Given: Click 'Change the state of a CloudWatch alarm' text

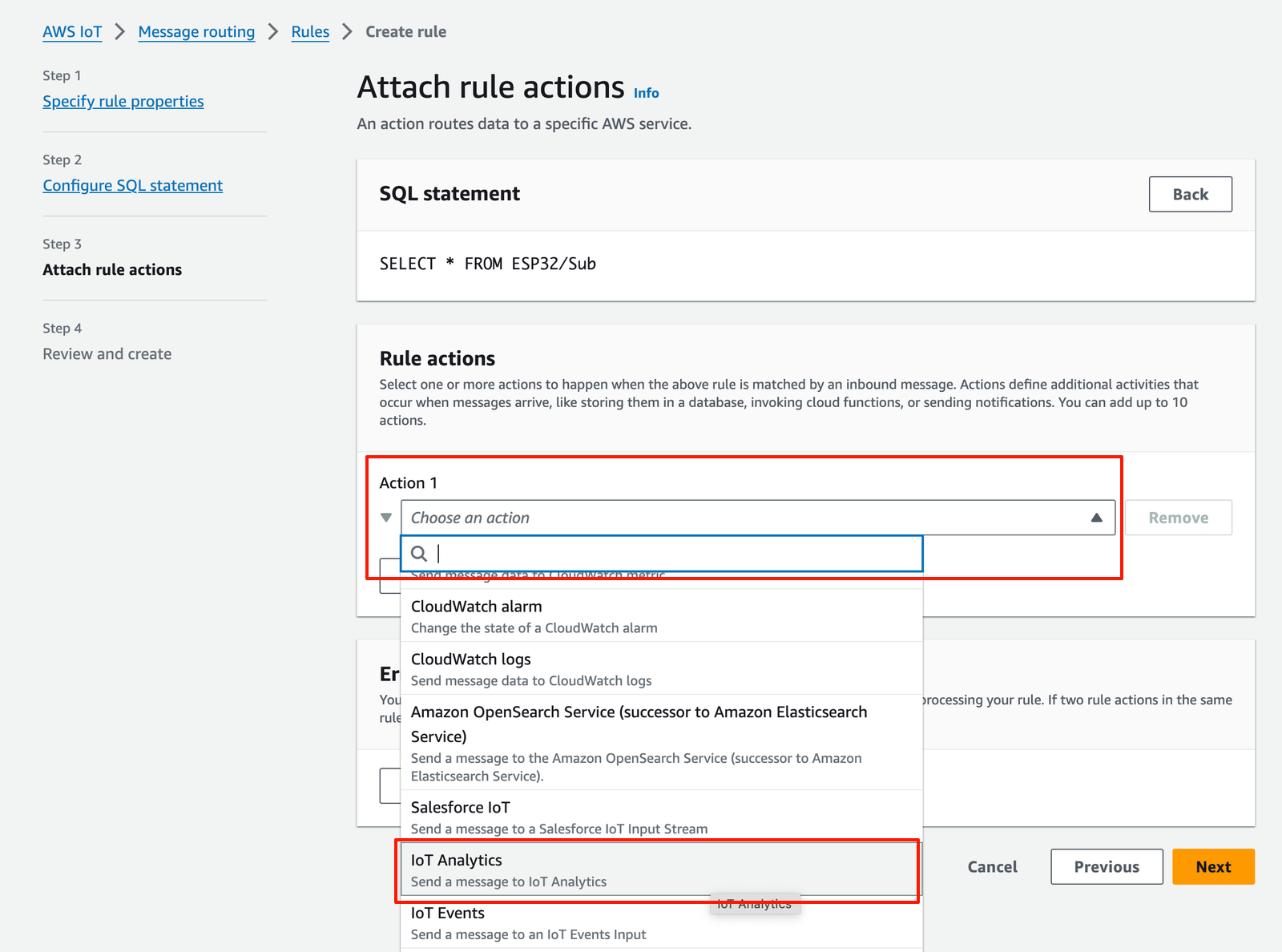Looking at the screenshot, I should coord(534,628).
